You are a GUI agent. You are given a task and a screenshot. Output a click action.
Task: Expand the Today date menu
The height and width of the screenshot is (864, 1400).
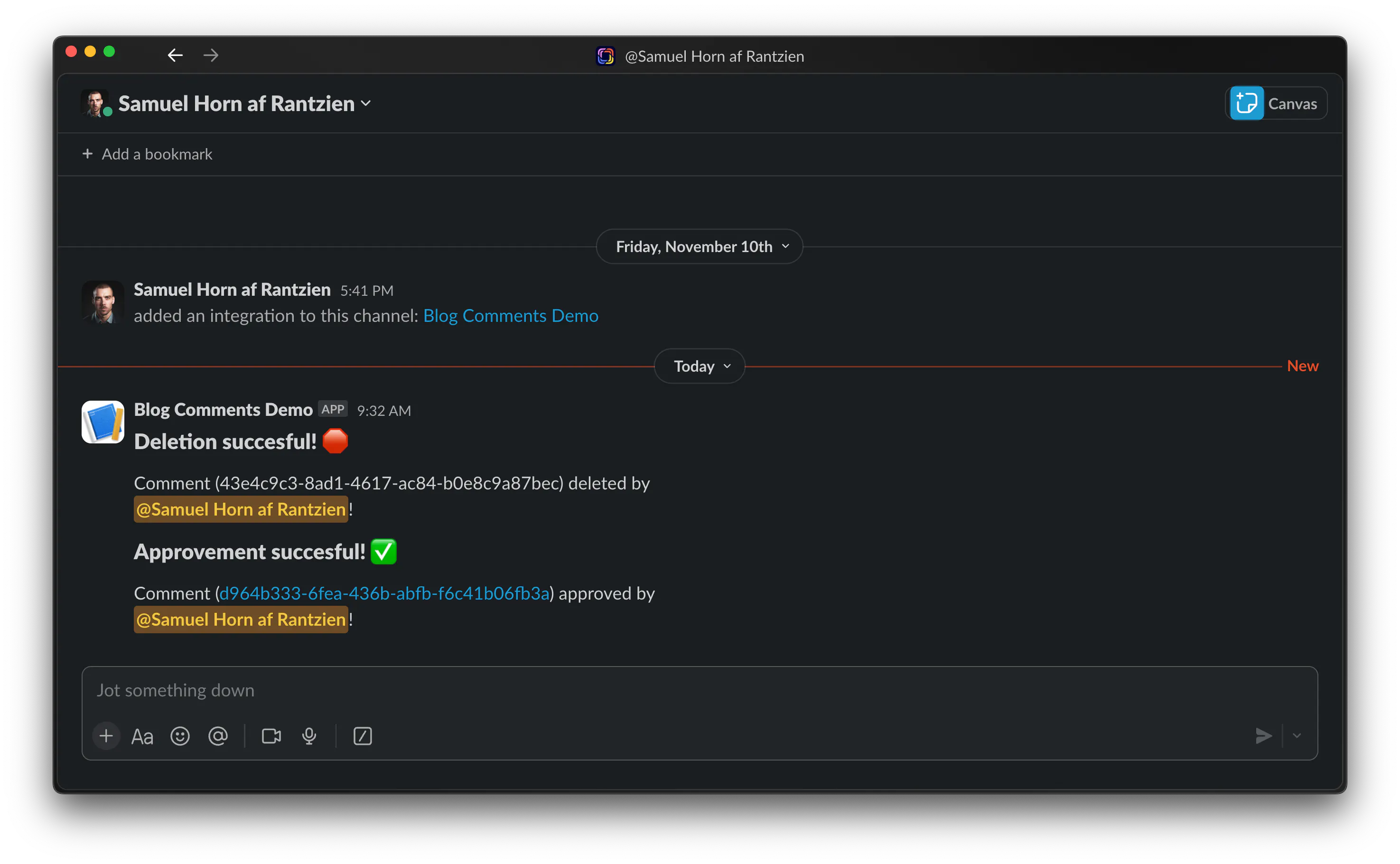pos(699,366)
